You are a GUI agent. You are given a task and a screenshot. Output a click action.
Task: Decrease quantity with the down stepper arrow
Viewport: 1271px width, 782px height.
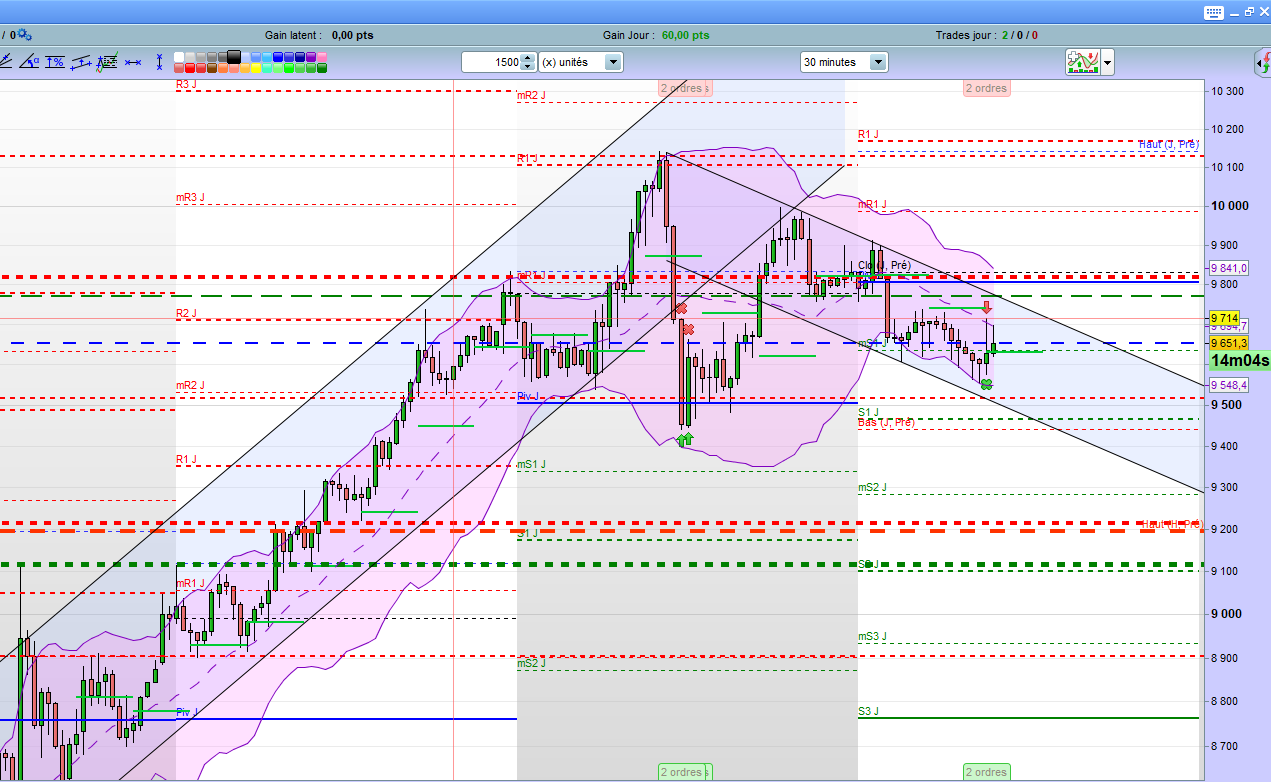(x=529, y=67)
